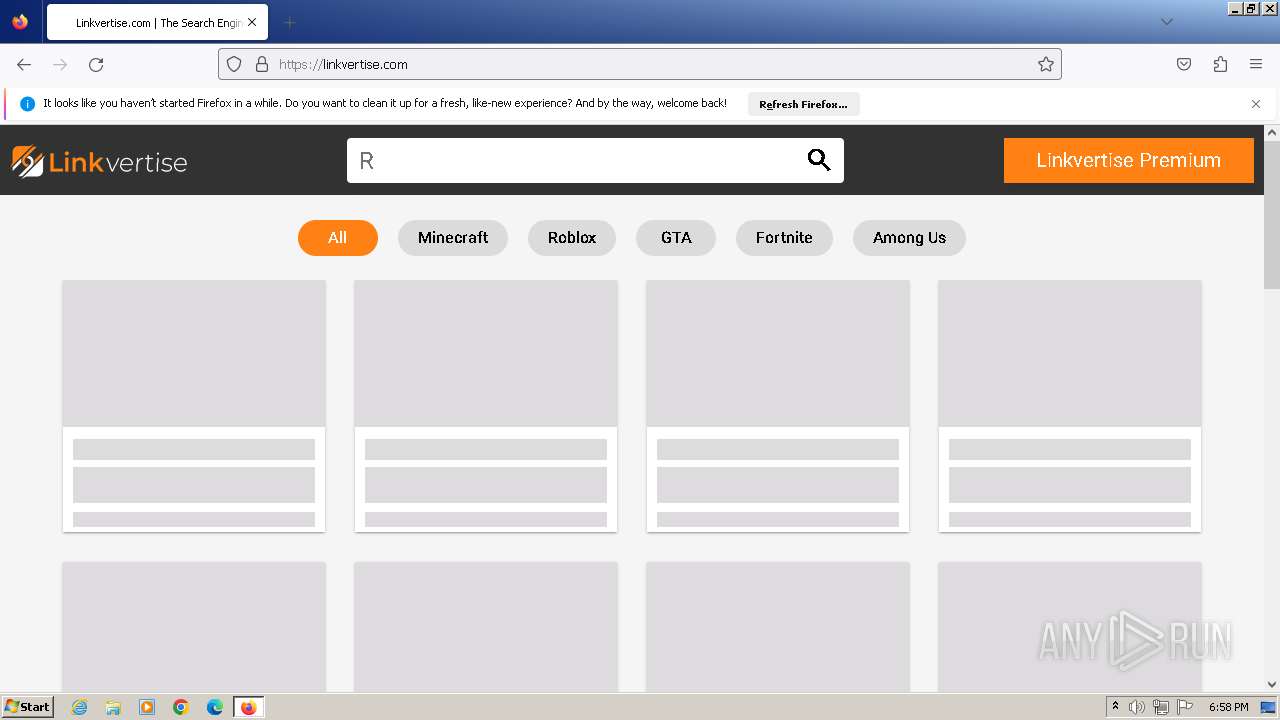Click the Refresh Firefox button

803,104
